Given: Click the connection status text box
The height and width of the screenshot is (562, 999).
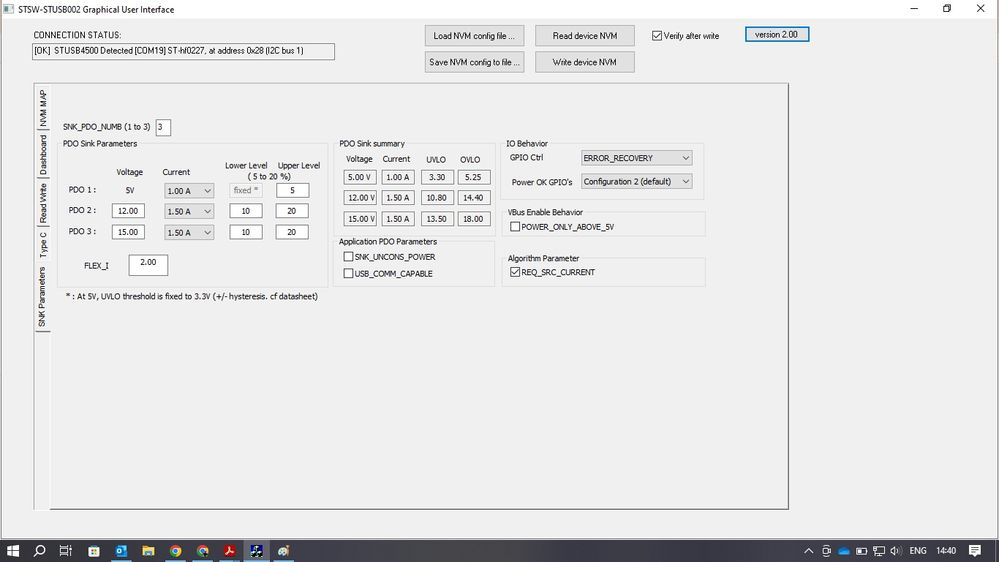Looking at the screenshot, I should (183, 52).
